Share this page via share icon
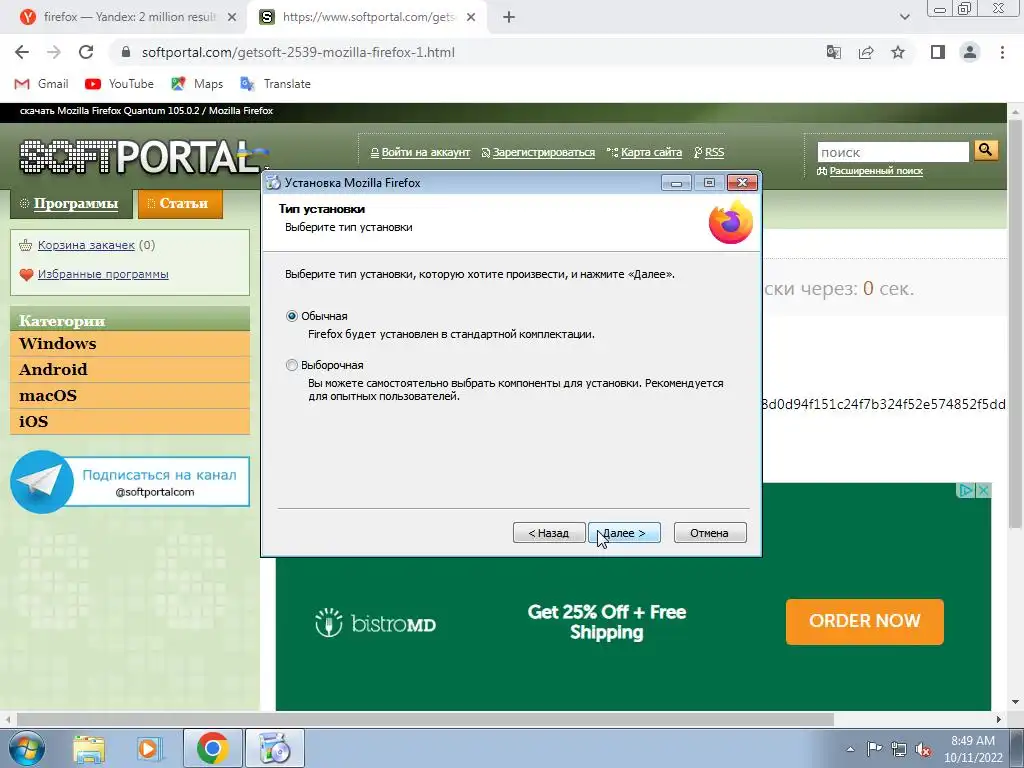This screenshot has height=768, width=1024. point(866,52)
